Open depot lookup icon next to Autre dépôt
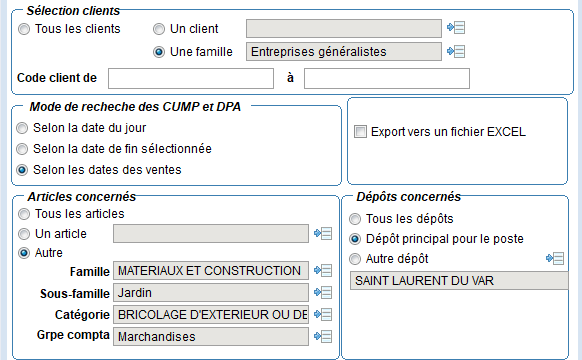The height and width of the screenshot is (360, 582). point(555,258)
